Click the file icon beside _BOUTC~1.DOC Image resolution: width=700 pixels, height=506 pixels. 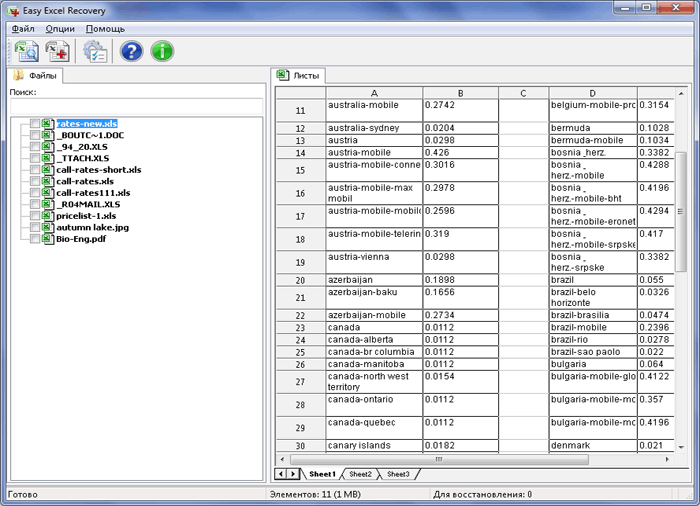click(46, 135)
